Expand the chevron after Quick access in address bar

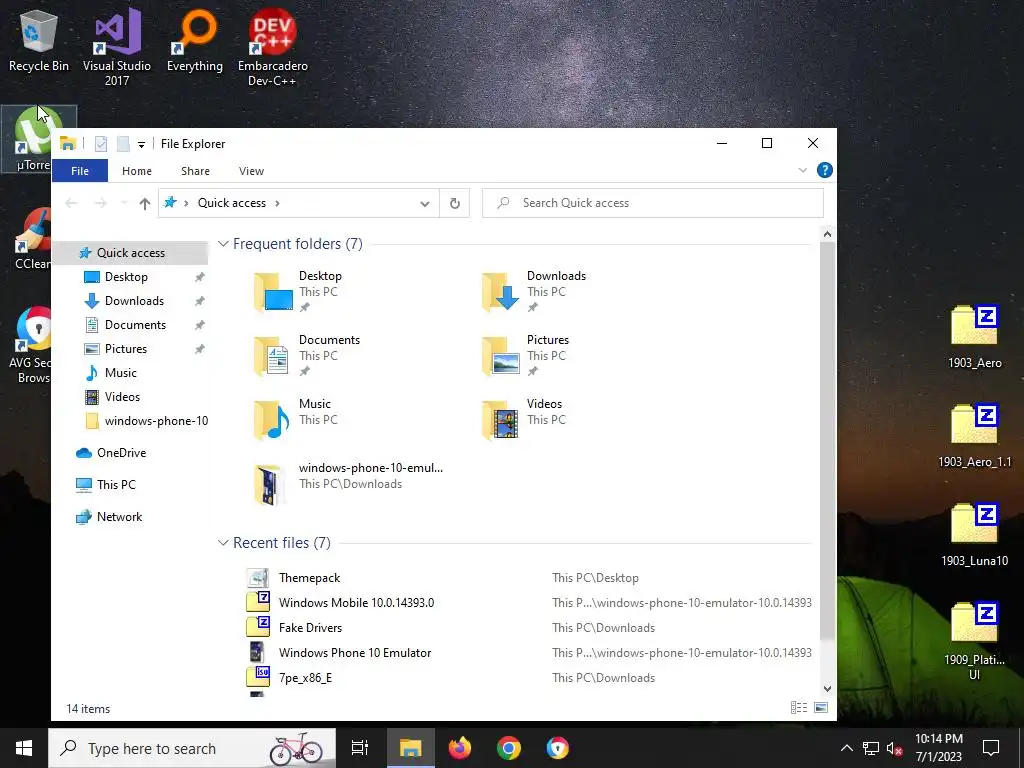click(278, 203)
